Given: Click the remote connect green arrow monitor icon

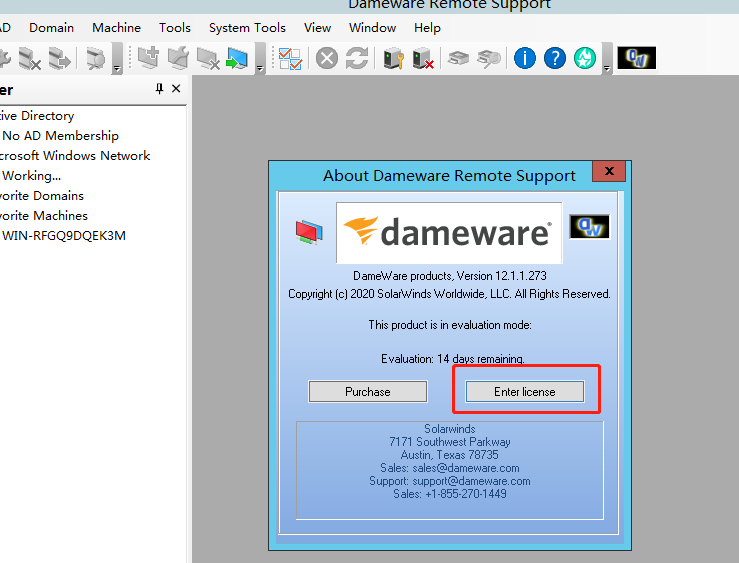Looking at the screenshot, I should tap(237, 59).
